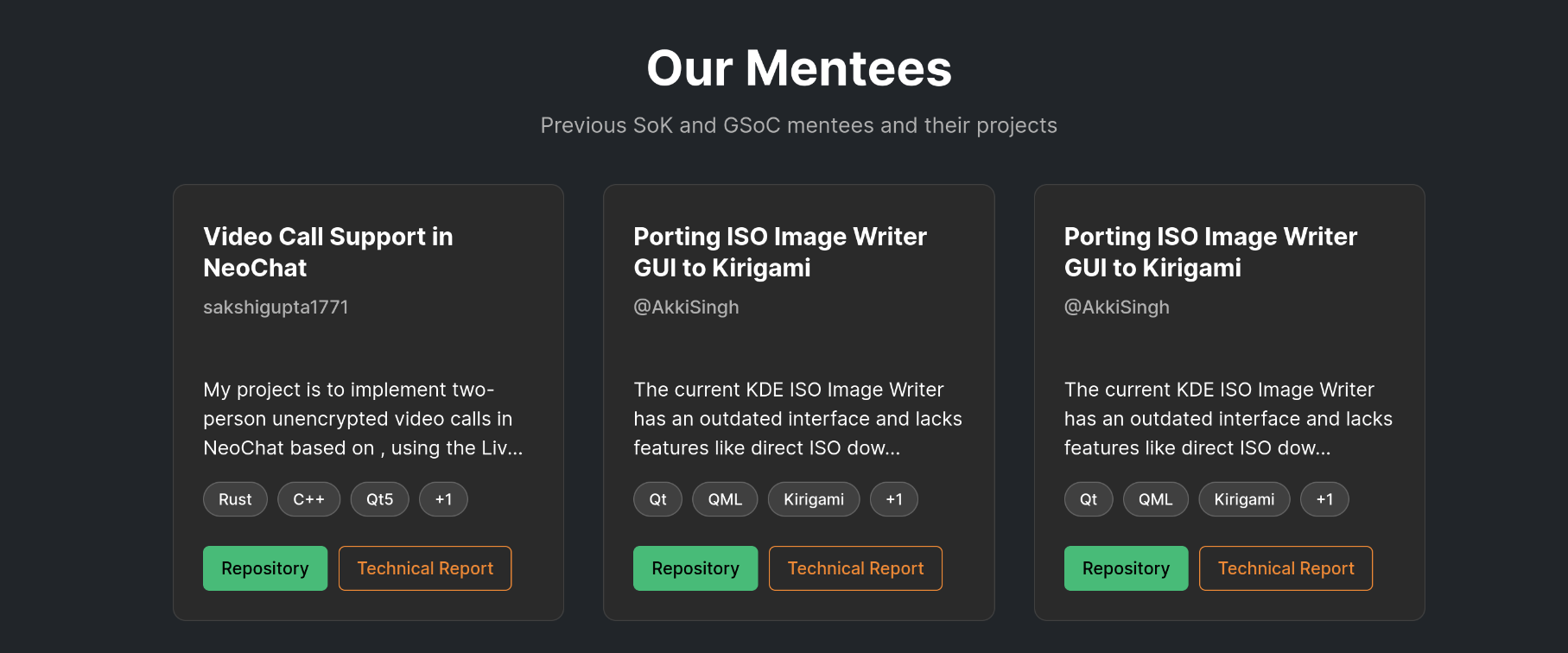
Task: Select the Qt5 tag on the NeoChat card
Action: point(379,498)
